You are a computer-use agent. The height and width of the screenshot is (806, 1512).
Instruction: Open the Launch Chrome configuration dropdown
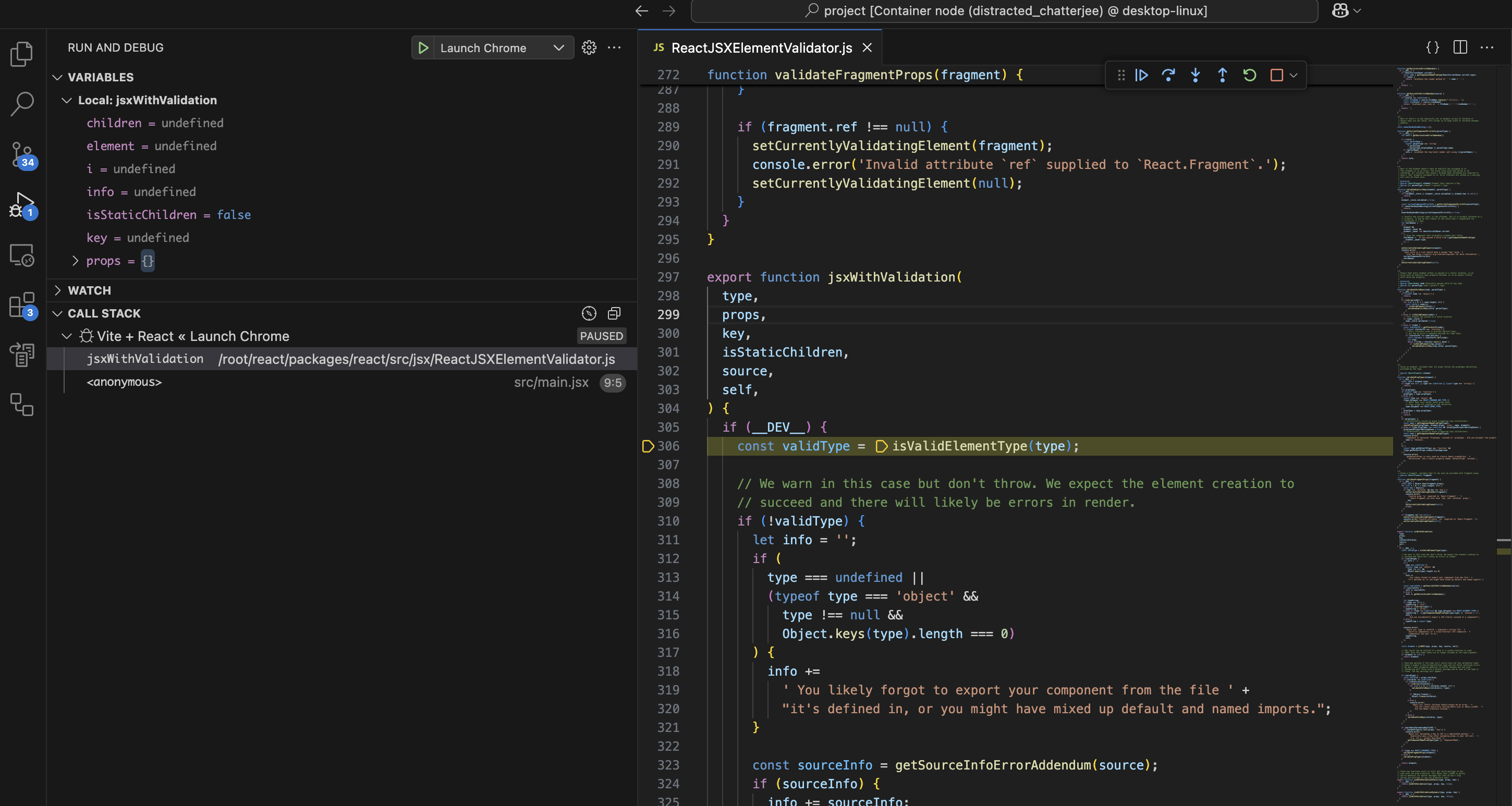point(558,47)
